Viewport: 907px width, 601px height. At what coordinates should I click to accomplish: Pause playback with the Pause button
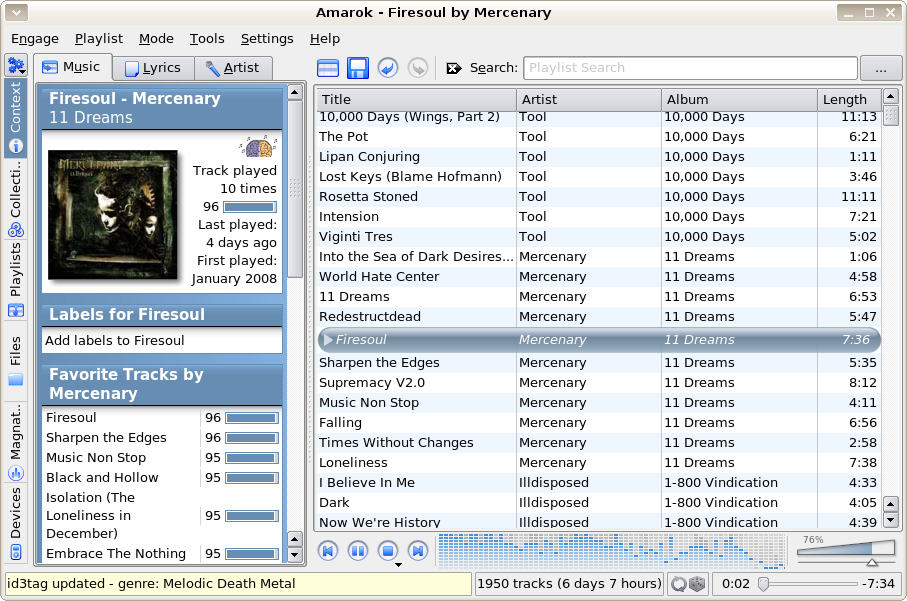358,551
